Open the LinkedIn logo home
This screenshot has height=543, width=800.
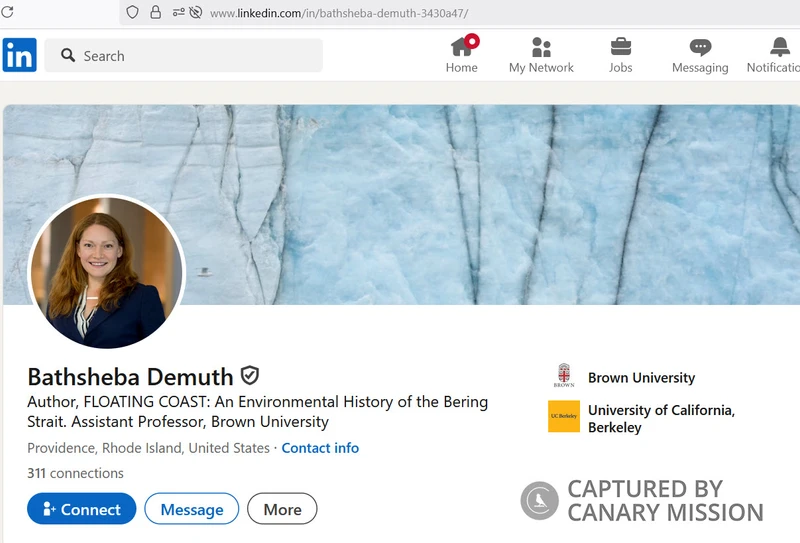pyautogui.click(x=19, y=55)
